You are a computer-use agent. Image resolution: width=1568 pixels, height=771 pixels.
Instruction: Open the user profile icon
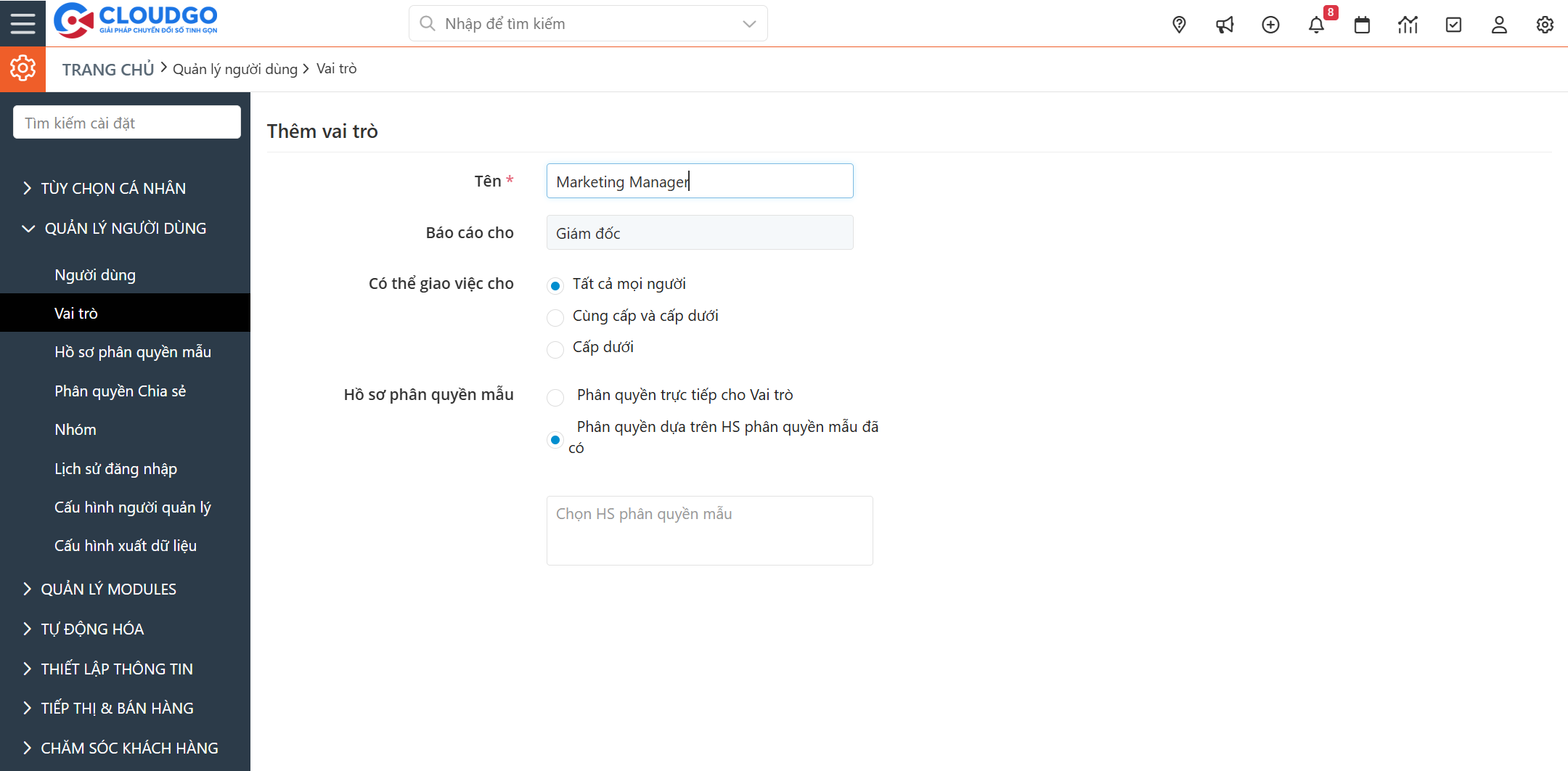pyautogui.click(x=1499, y=24)
